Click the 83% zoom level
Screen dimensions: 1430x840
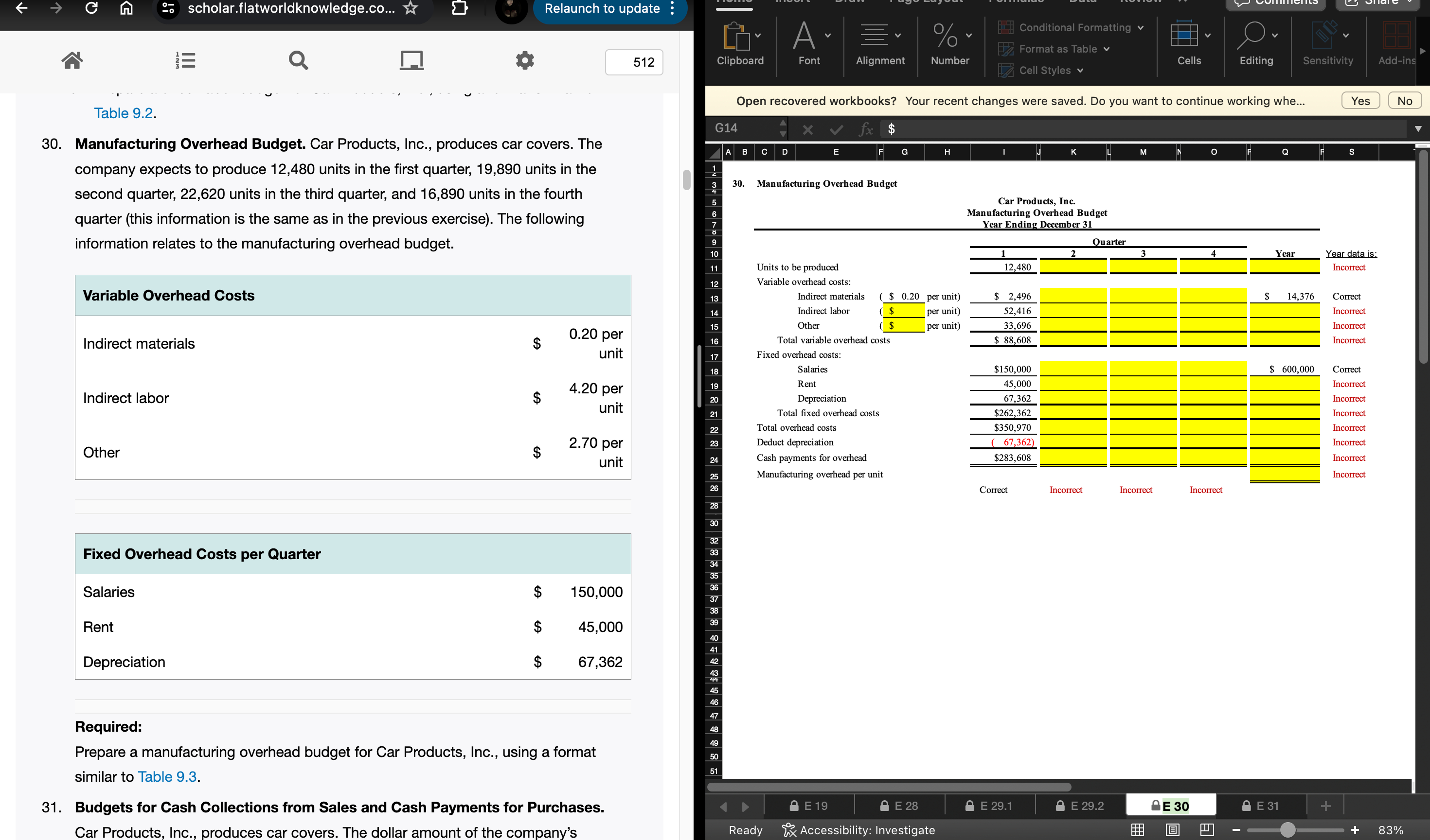point(1391,830)
